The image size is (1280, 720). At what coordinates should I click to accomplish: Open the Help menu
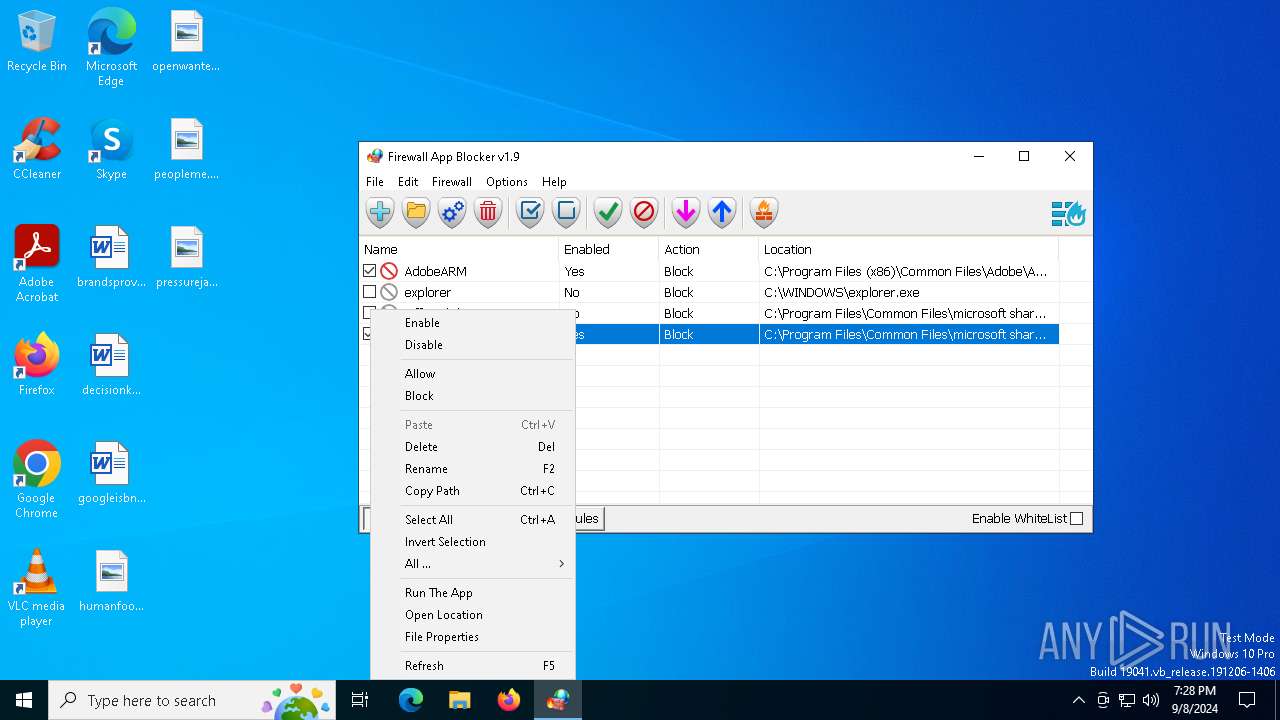pyautogui.click(x=554, y=182)
